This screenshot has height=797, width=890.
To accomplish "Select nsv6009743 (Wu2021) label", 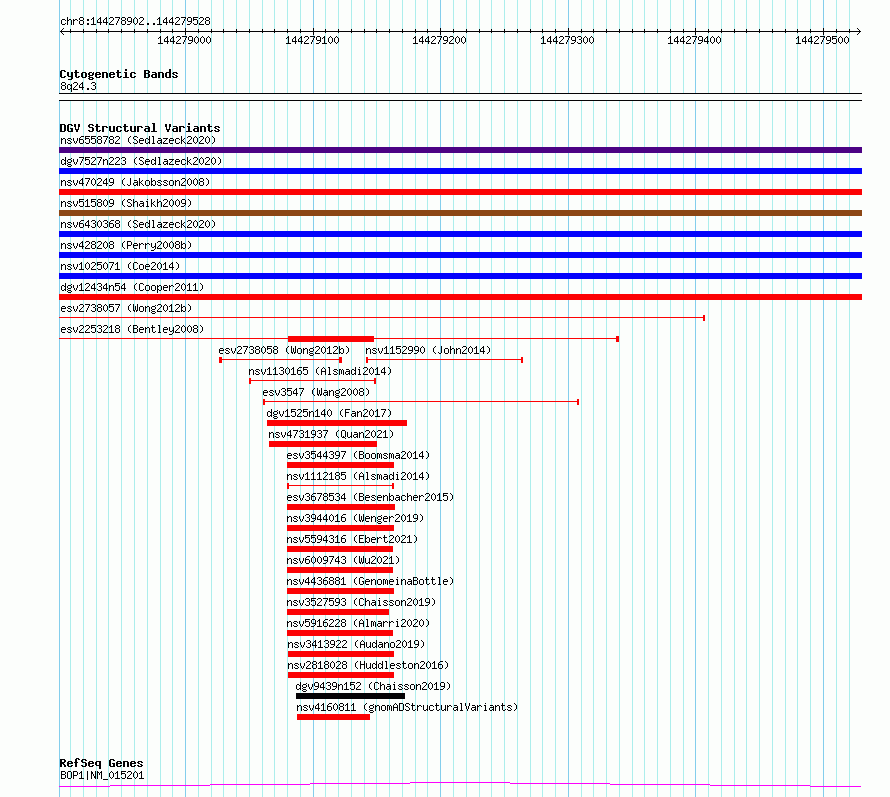I will click(x=343, y=560).
